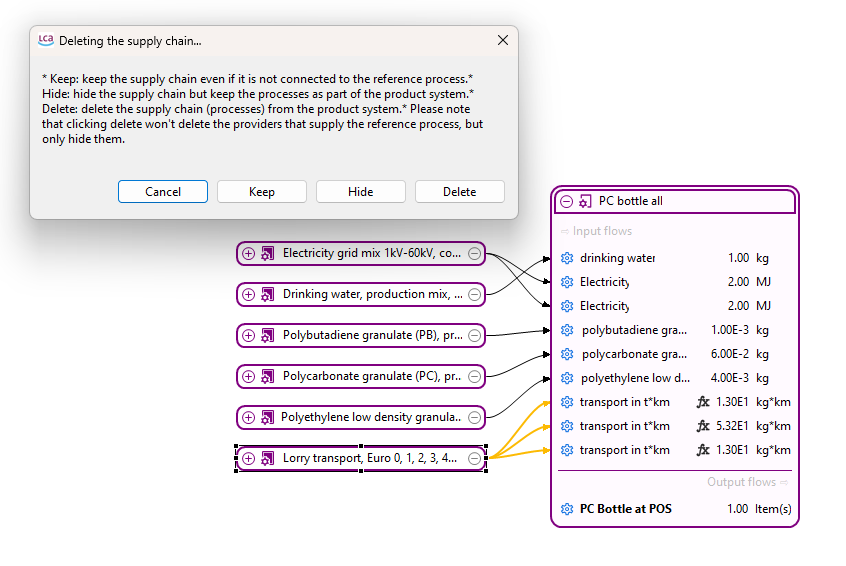Viewport: 846px width, 566px height.
Task: Expand the Drinking water production mix node
Action: [x=249, y=295]
